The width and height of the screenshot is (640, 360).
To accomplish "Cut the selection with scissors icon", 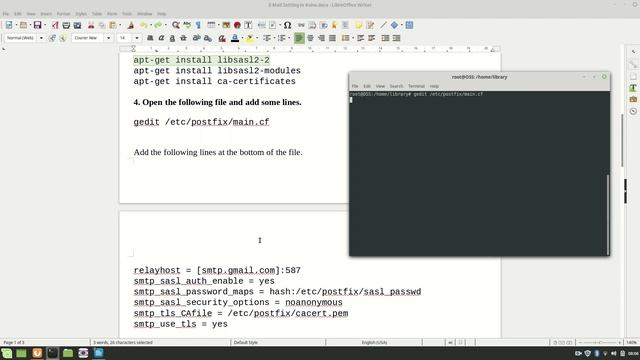I will click(x=91, y=25).
